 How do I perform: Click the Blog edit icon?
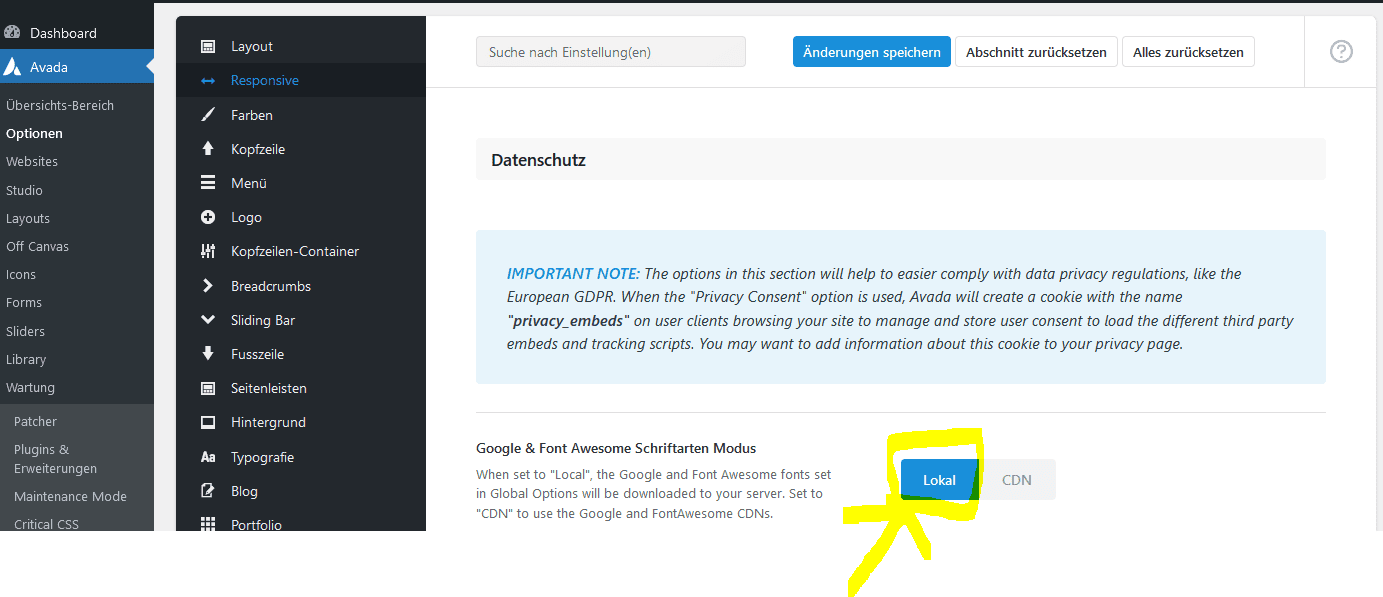pos(208,491)
